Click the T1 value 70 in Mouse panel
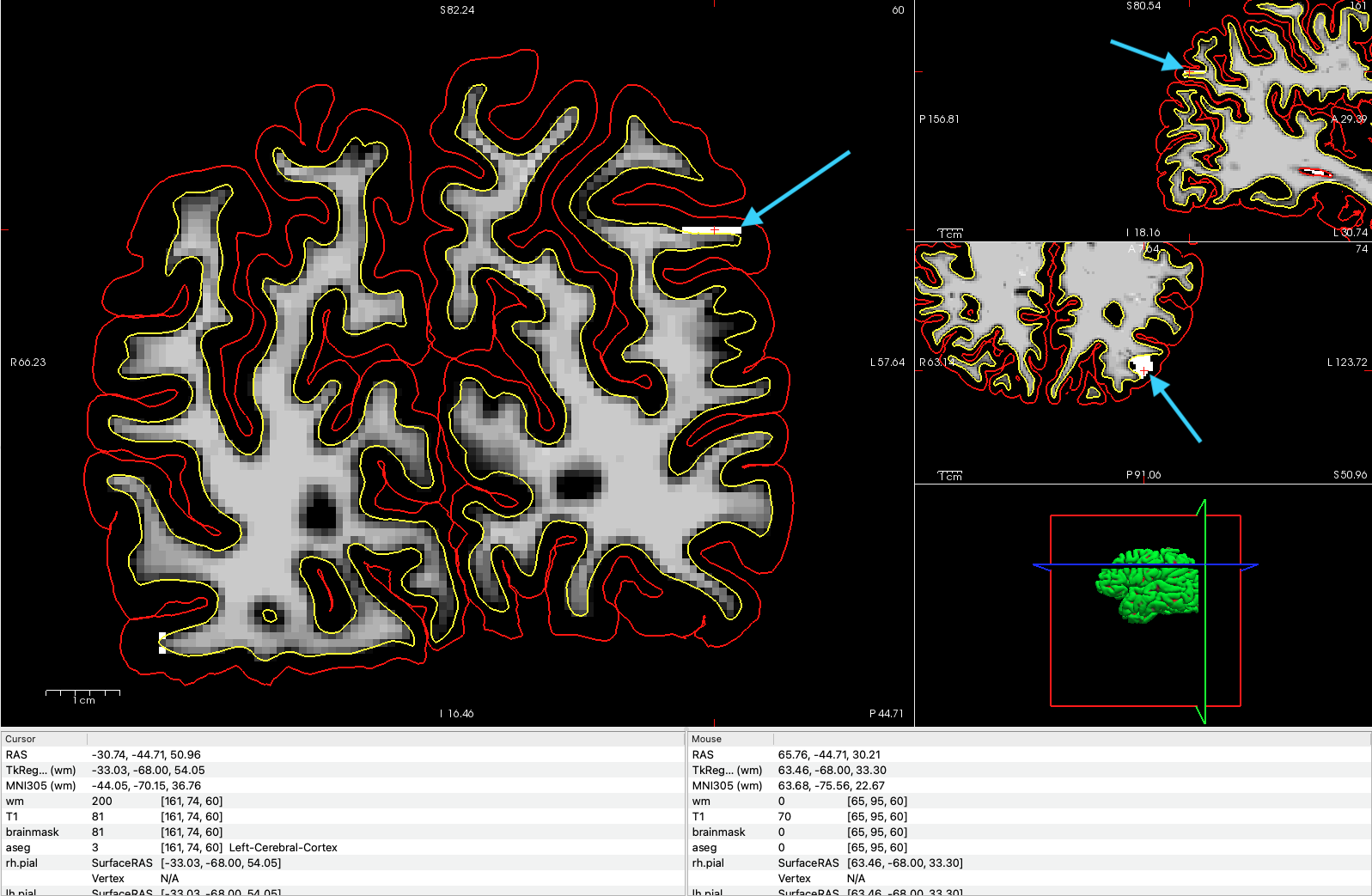Screen dimensions: 1372x896 pyautogui.click(x=784, y=817)
